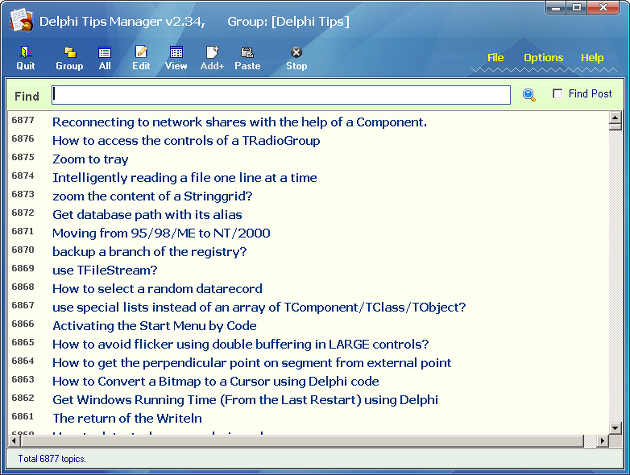Click the horizontal scrollbar left arrow

[x=14, y=441]
